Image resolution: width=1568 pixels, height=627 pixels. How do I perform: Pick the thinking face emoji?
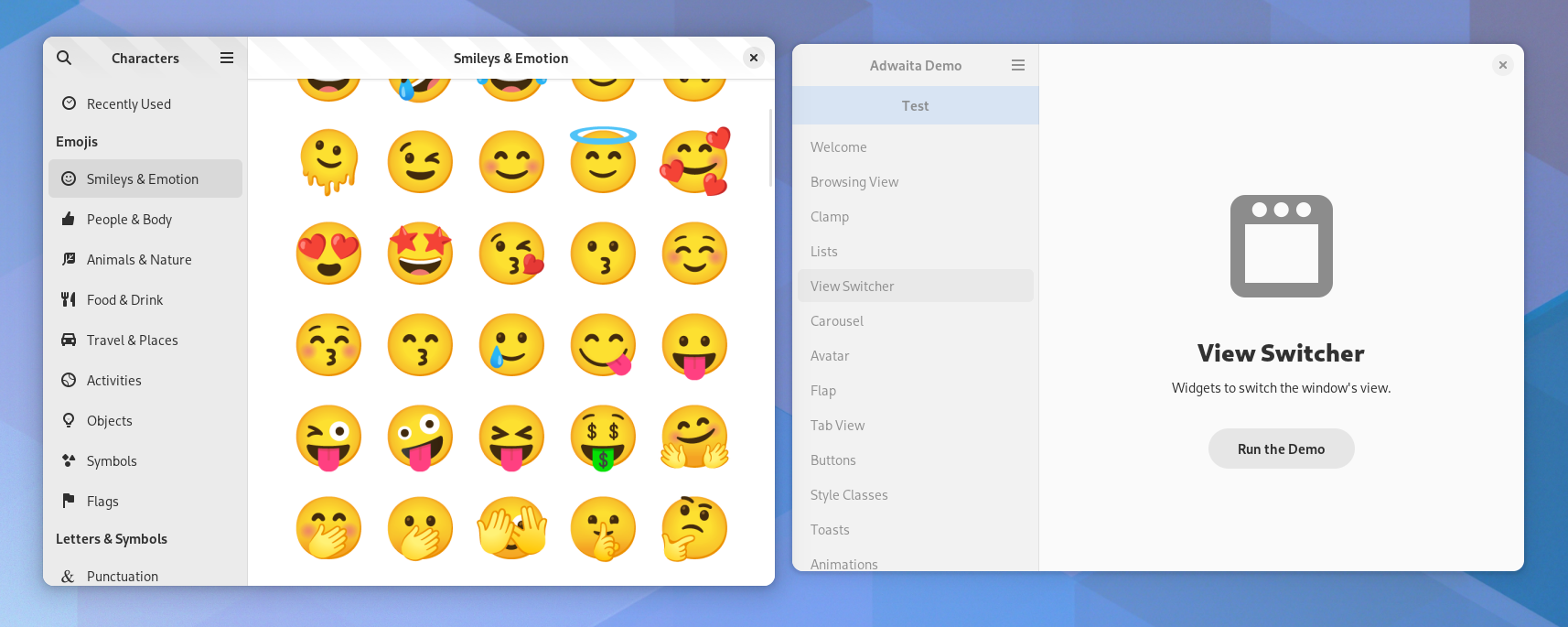pyautogui.click(x=694, y=528)
